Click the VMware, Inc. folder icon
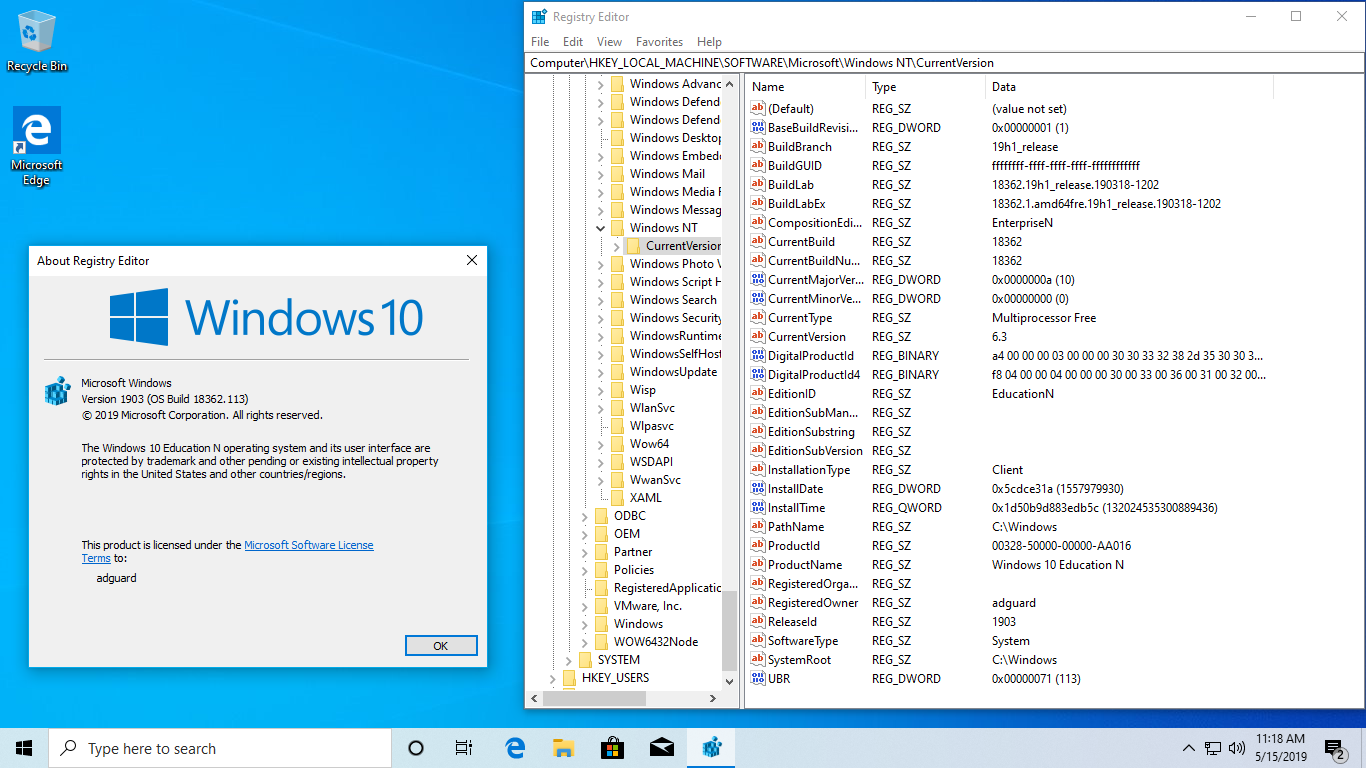Viewport: 1366px width, 768px height. point(602,606)
